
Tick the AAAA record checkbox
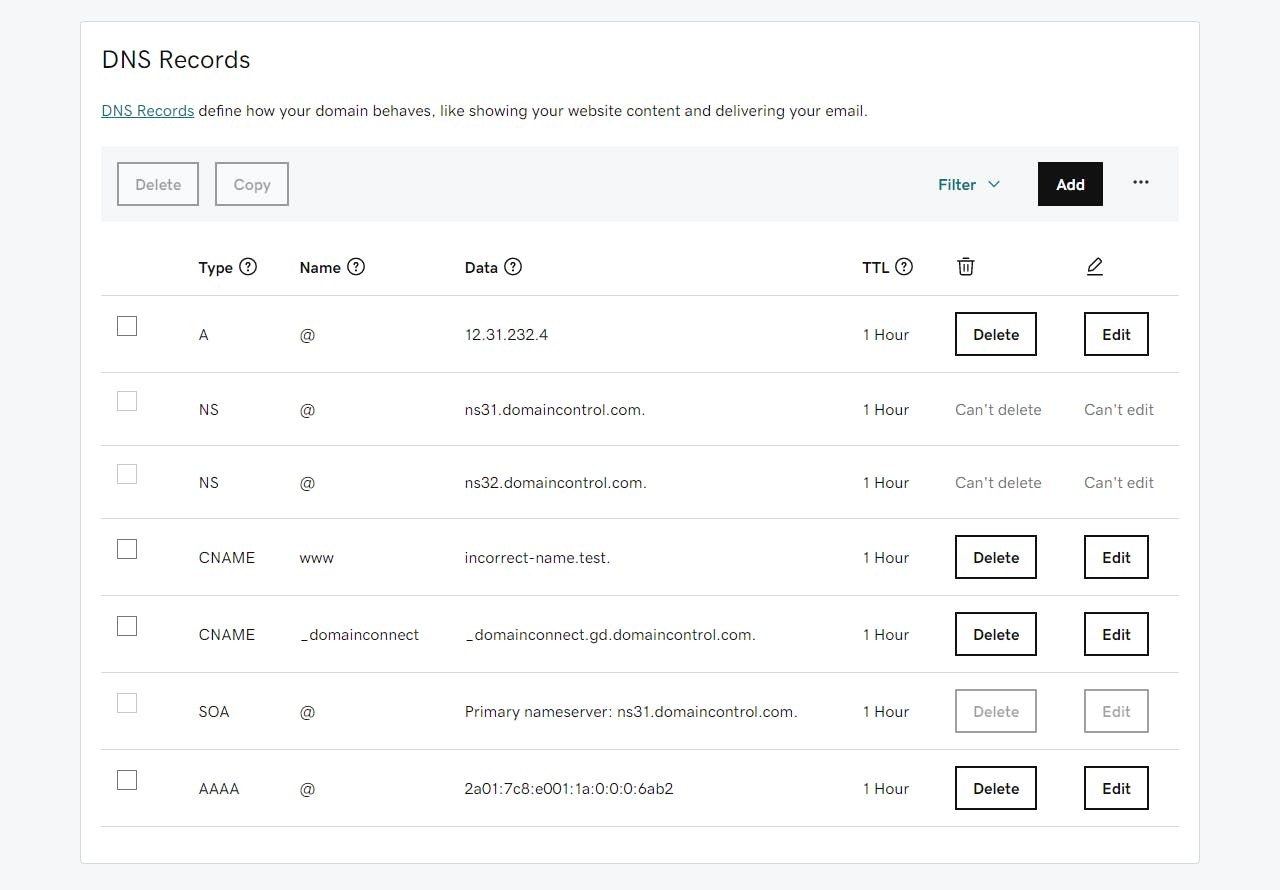127,780
